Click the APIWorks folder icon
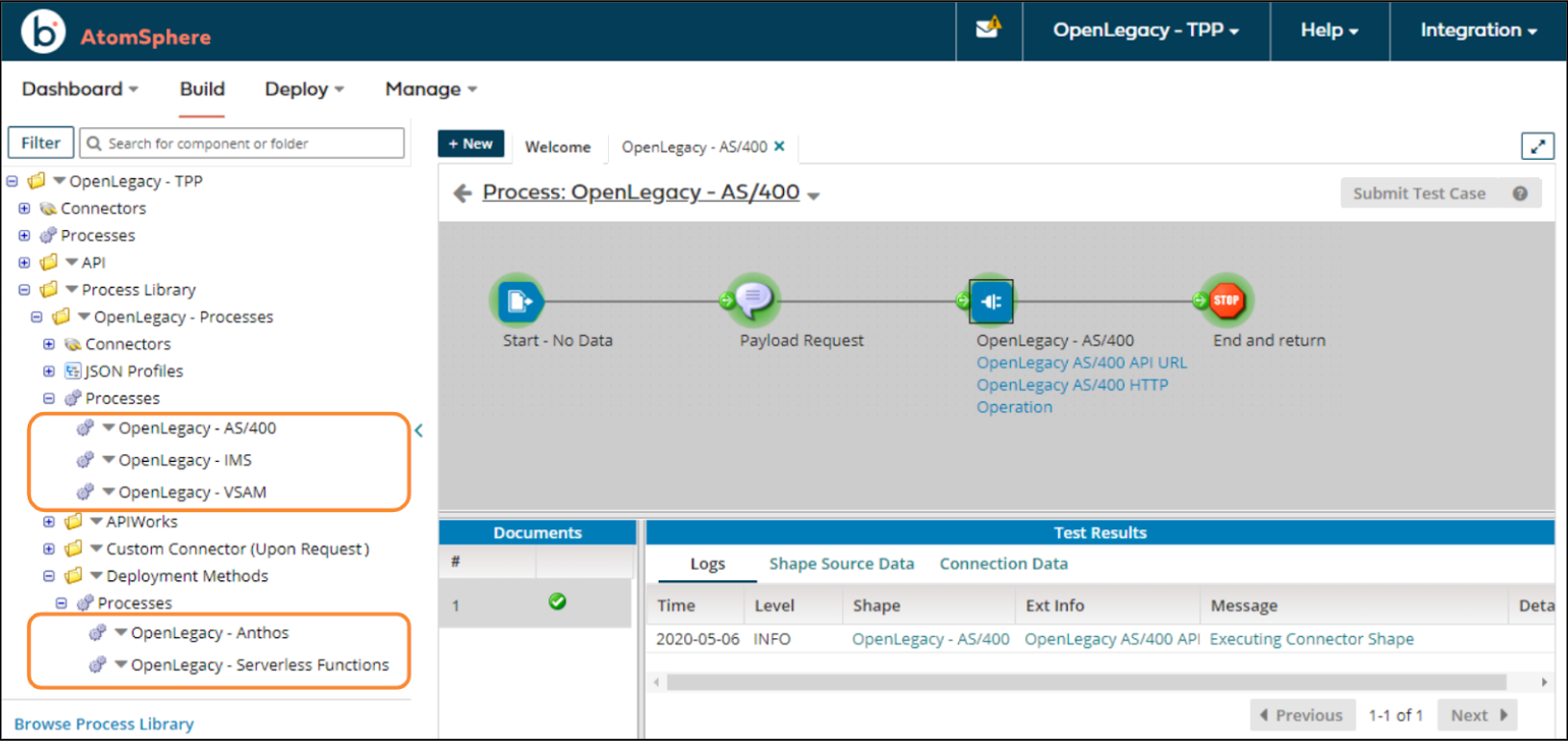Viewport: 1568px width, 741px height. [x=73, y=522]
